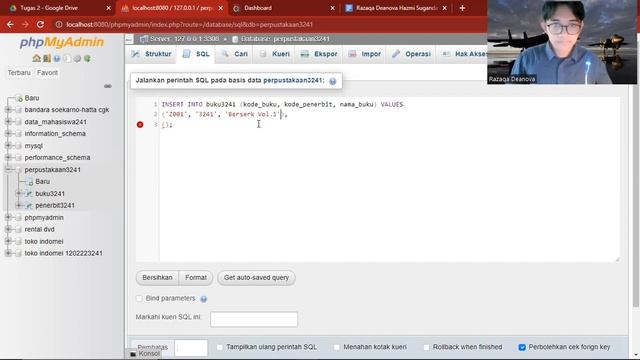
Task: Click the site info icon in address bar
Action: pyautogui.click(x=59, y=24)
